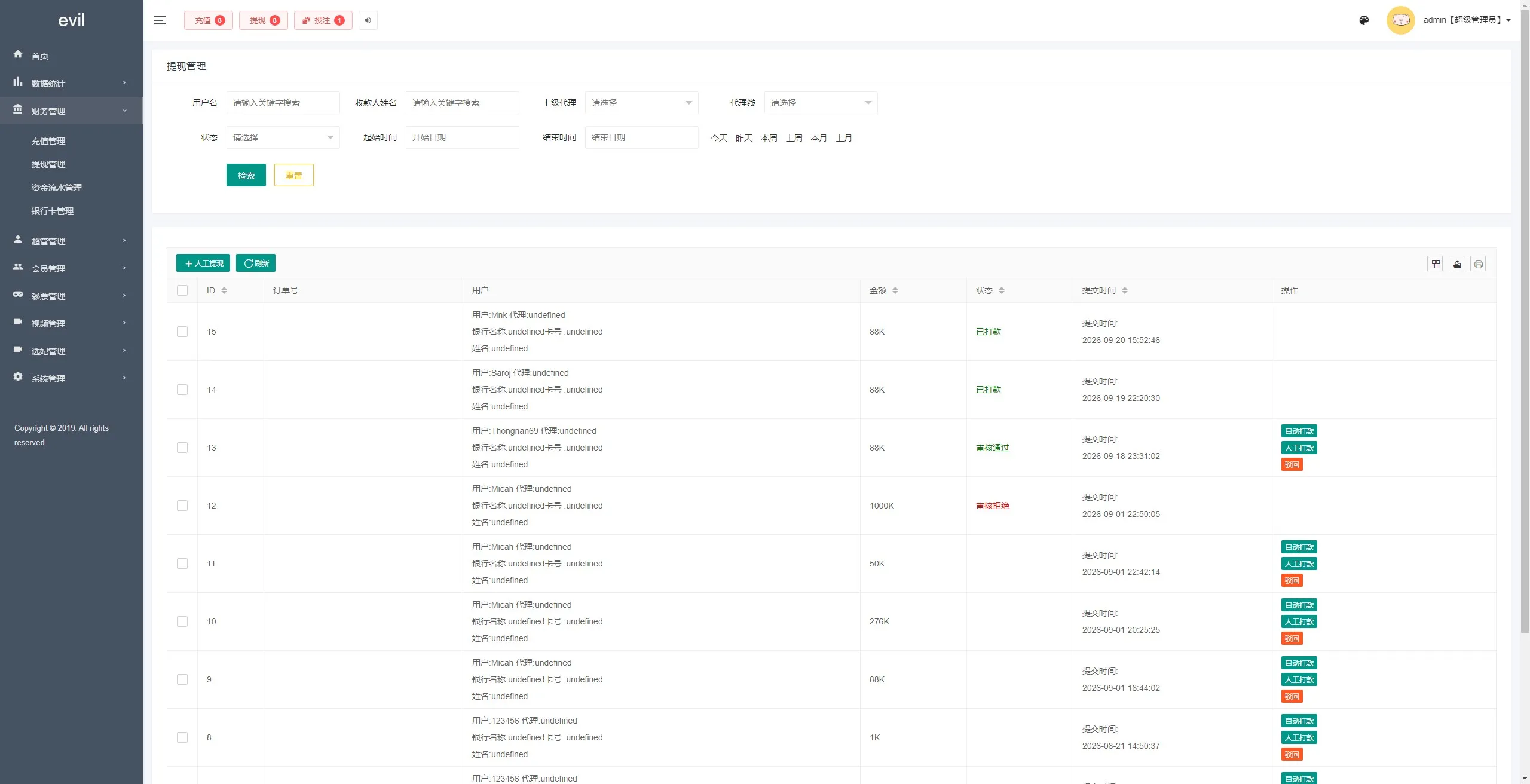Click the gear icon for 系统管理
Image resolution: width=1530 pixels, height=784 pixels.
(18, 377)
